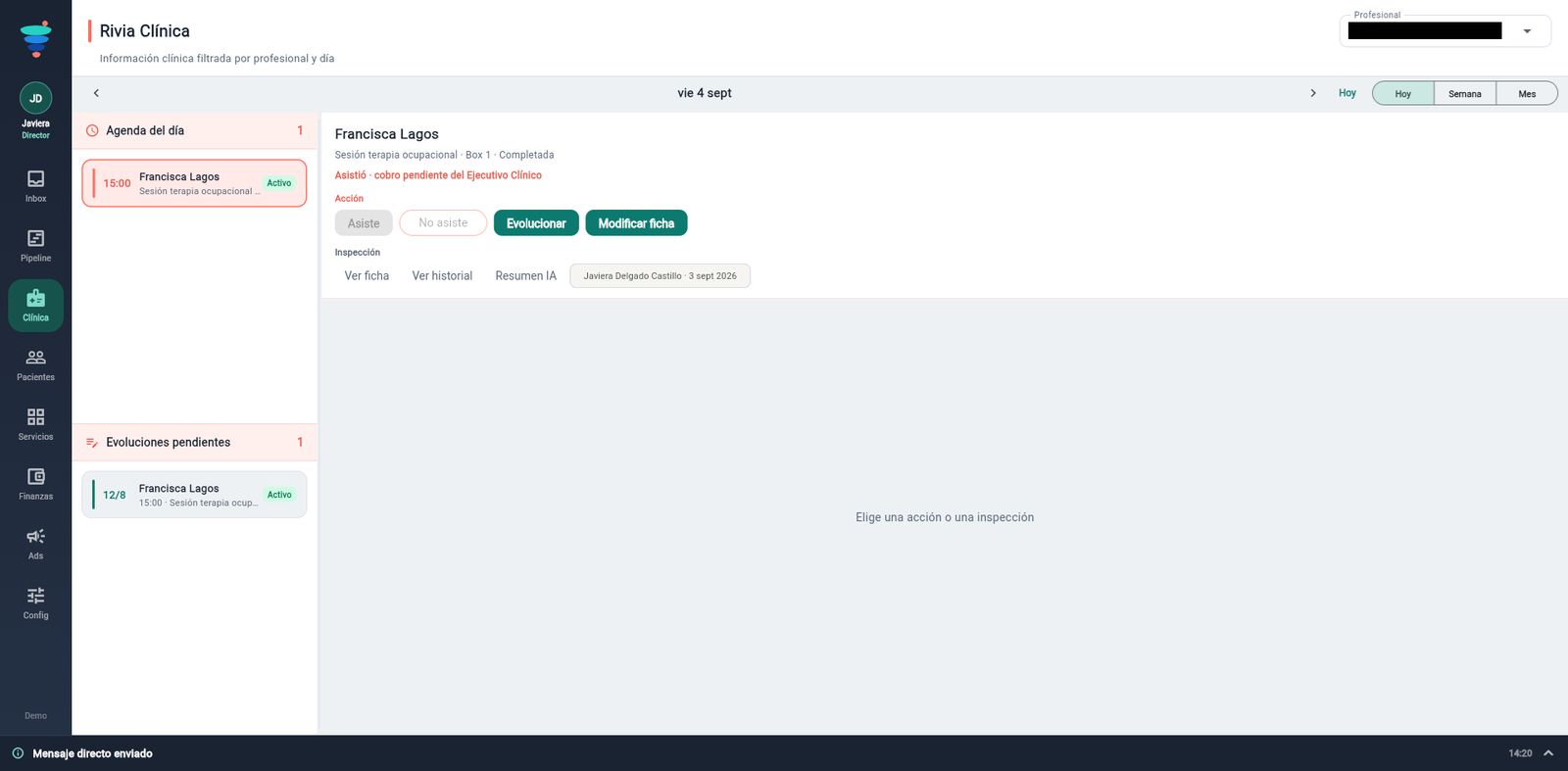This screenshot has height=771, width=1568.
Task: Click the Hoy text link
Action: pos(1347,93)
